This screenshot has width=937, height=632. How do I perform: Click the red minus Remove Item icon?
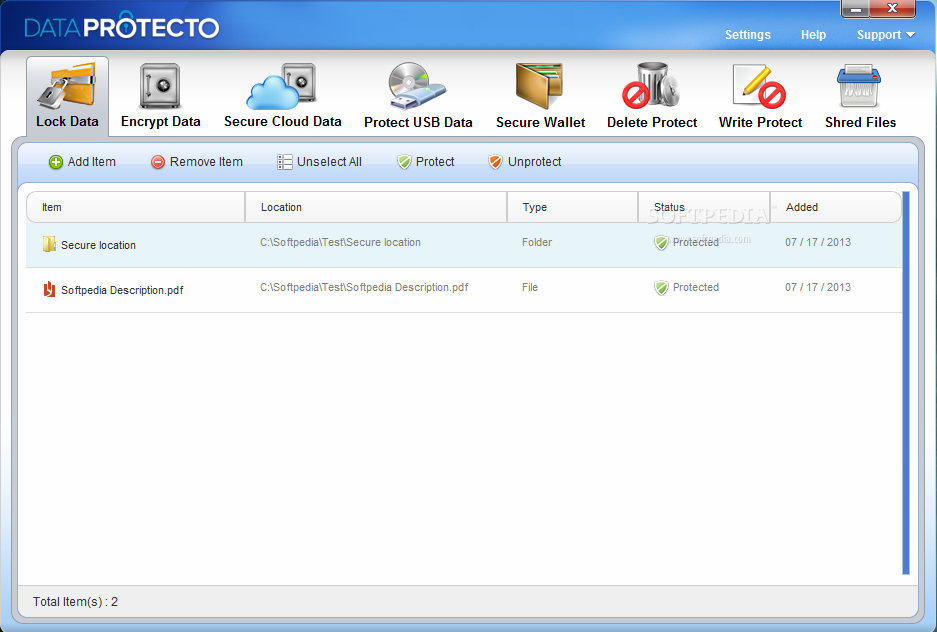click(158, 162)
